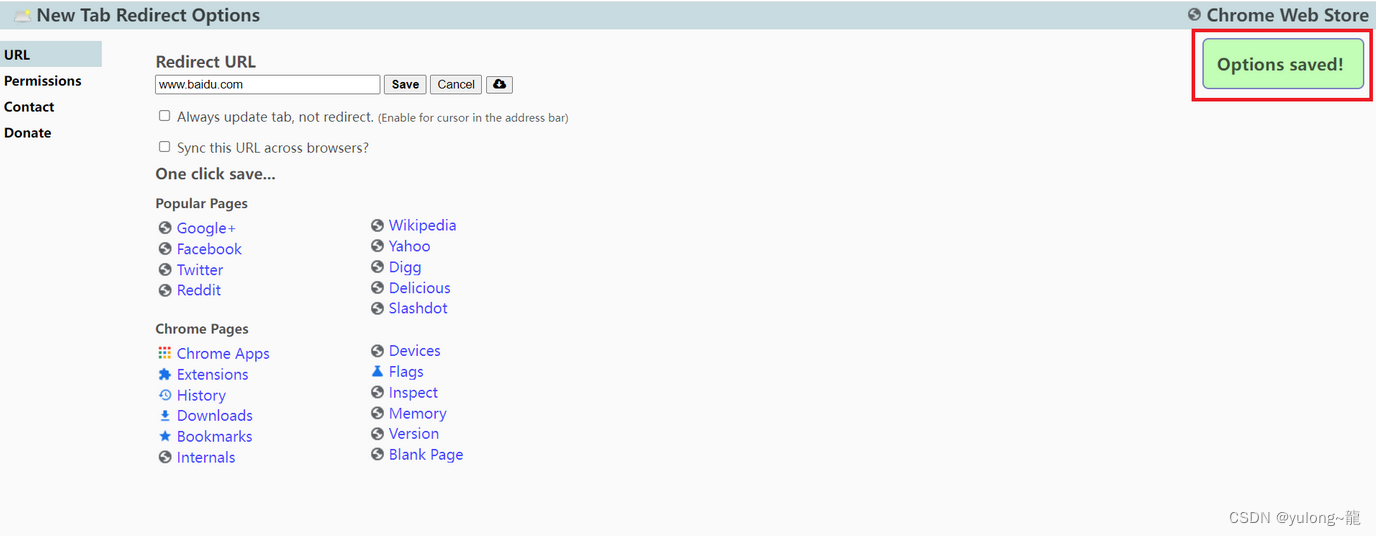Click the Bookmarks star icon
The image size is (1376, 536).
coord(165,436)
